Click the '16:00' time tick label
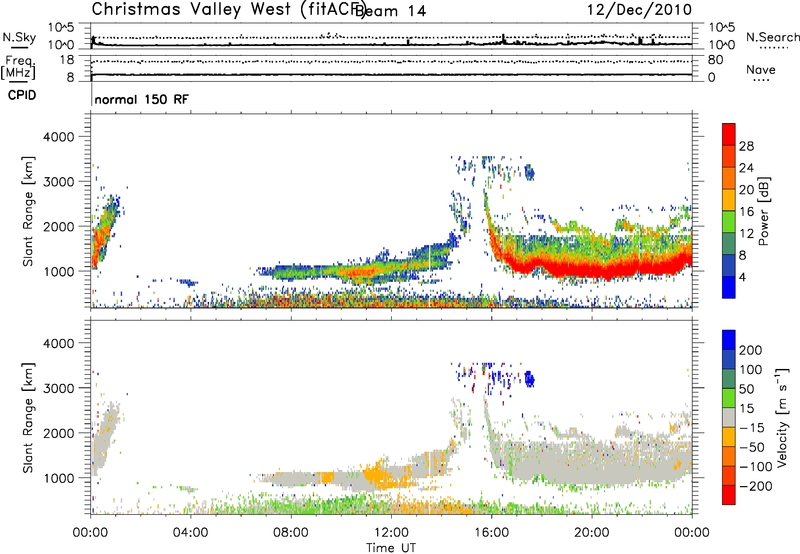Viewport: 800px width, 554px height. click(x=491, y=533)
